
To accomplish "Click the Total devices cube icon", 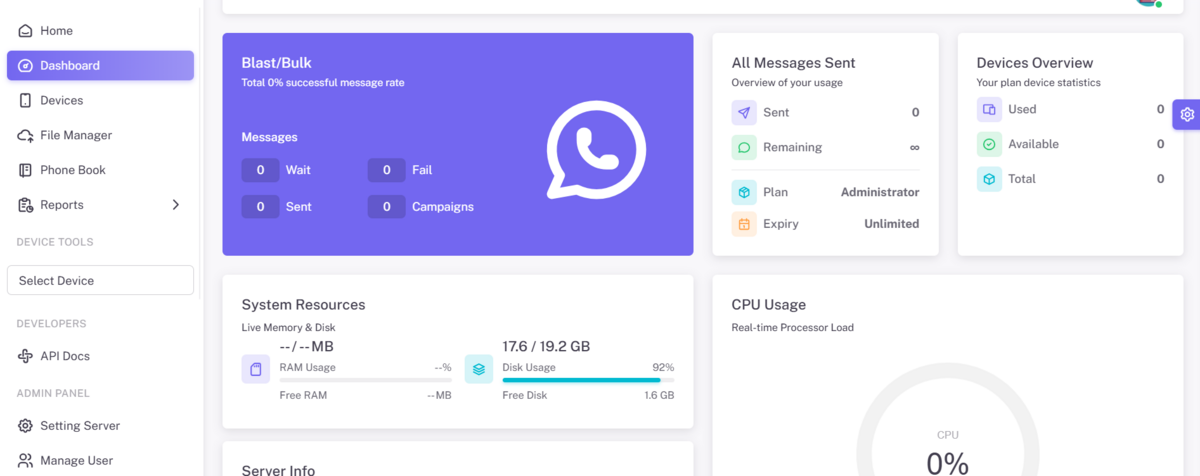I will click(x=989, y=179).
